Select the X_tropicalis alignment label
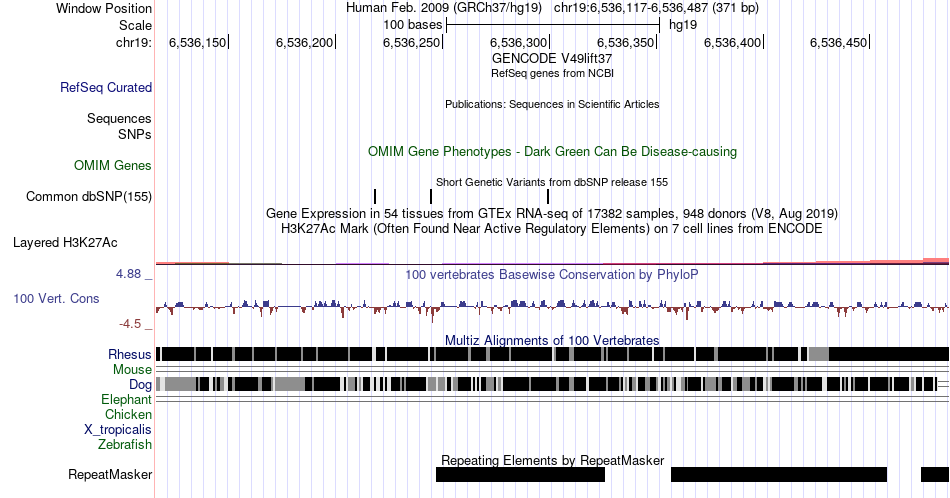The height and width of the screenshot is (498, 950). [x=118, y=430]
